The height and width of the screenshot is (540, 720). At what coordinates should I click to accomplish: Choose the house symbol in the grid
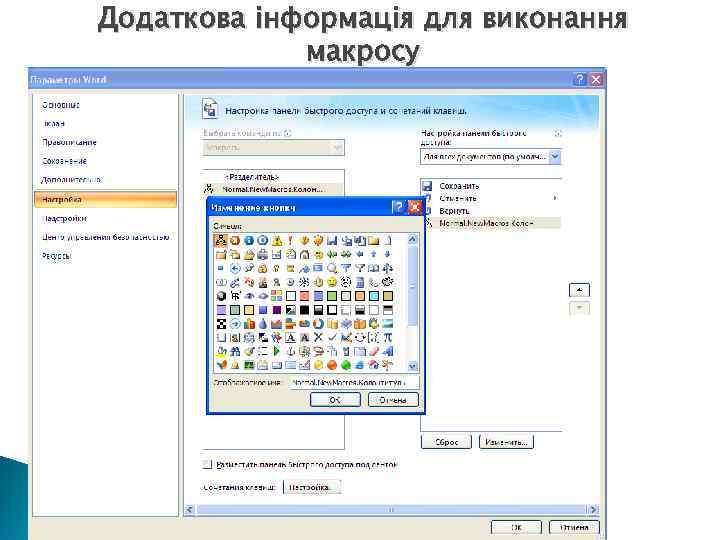click(x=304, y=254)
